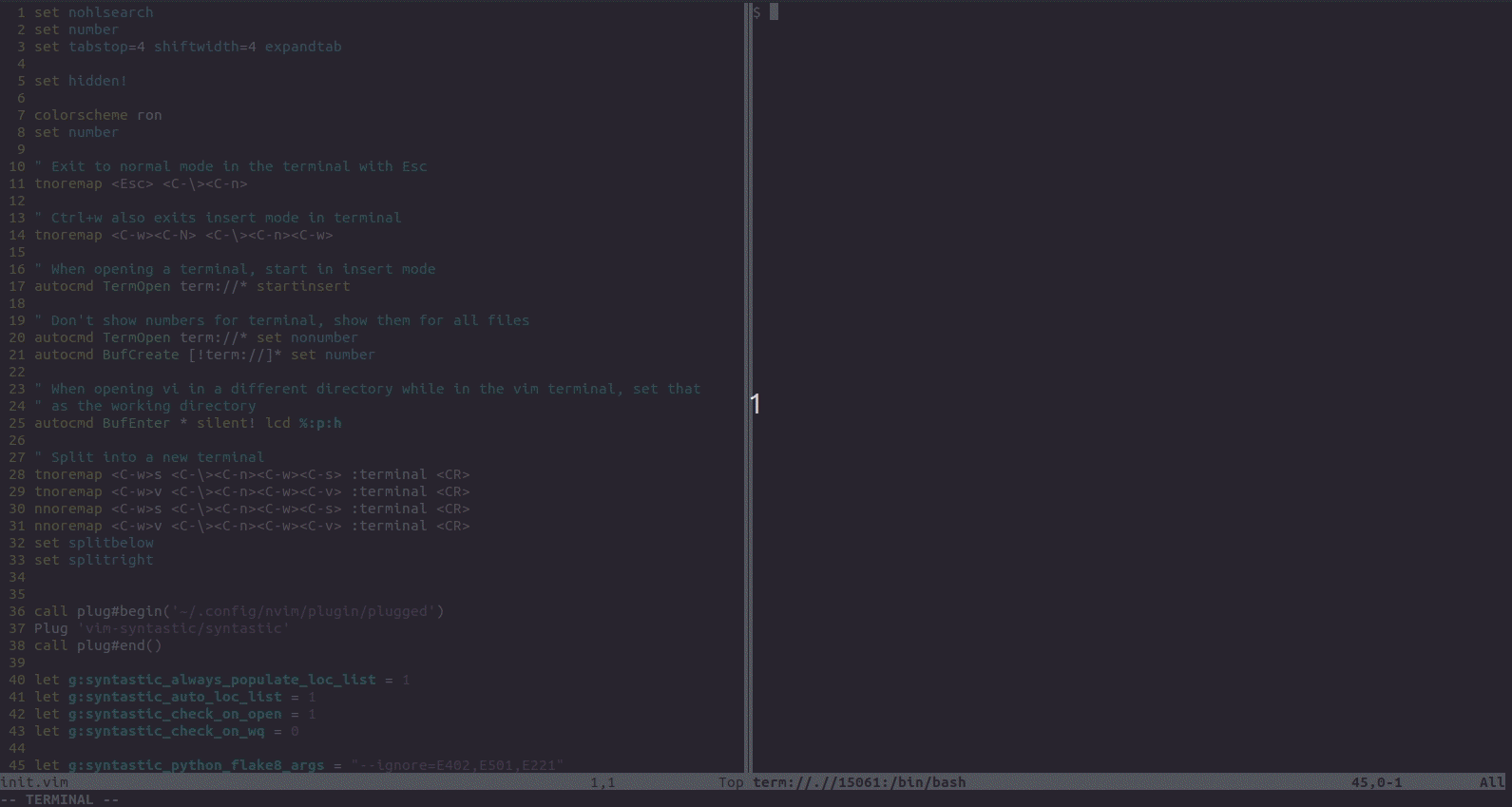Click 'let g:syntastic_check_on_wq = 0' line
The height and width of the screenshot is (807, 1512).
point(166,731)
